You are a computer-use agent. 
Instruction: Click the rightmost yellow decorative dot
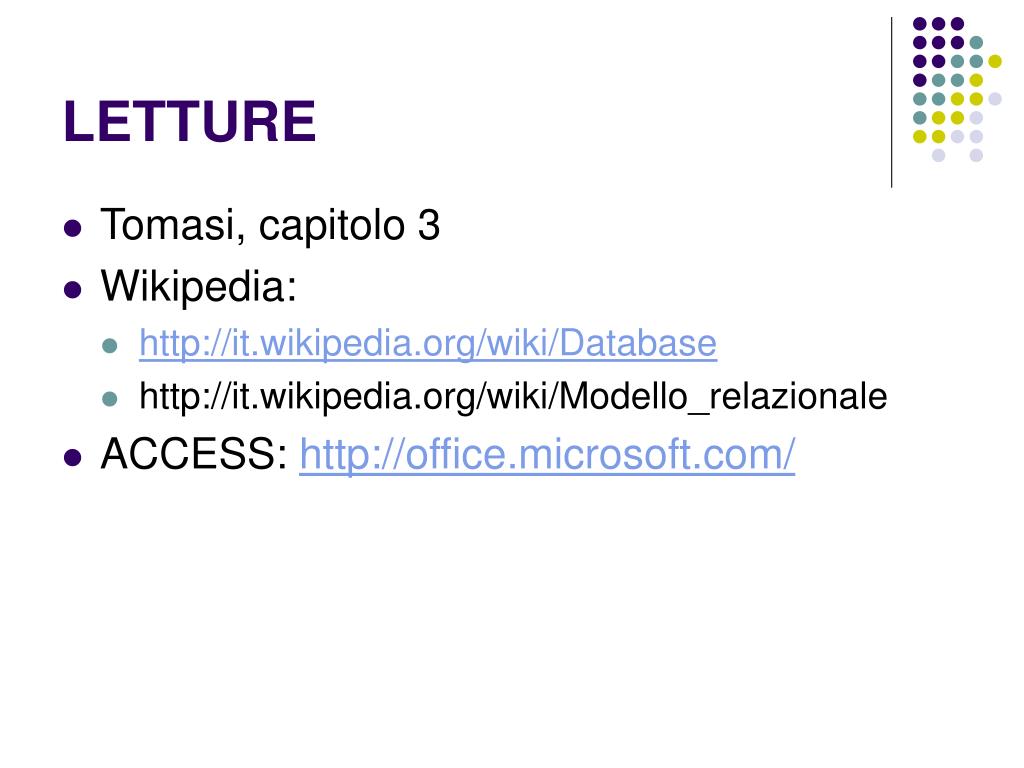pos(995,61)
